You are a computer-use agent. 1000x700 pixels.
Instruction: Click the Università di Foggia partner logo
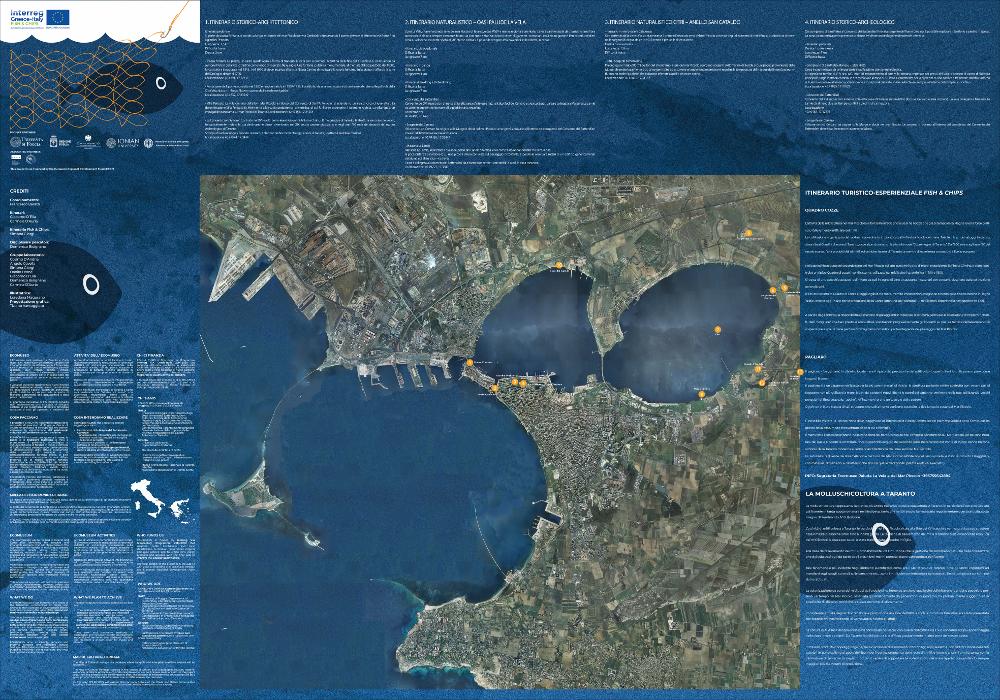(x=29, y=143)
